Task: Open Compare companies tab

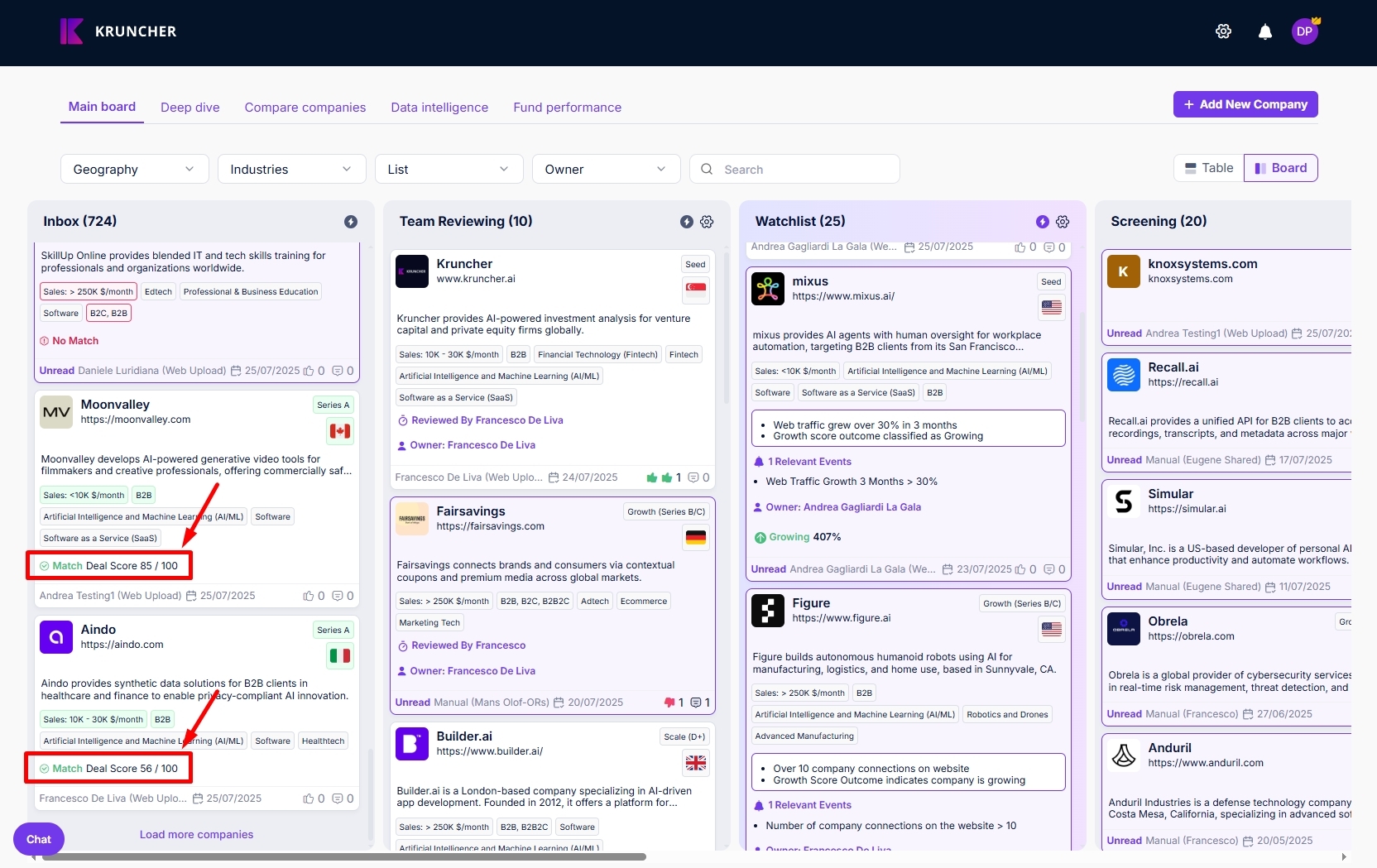Action: coord(305,108)
